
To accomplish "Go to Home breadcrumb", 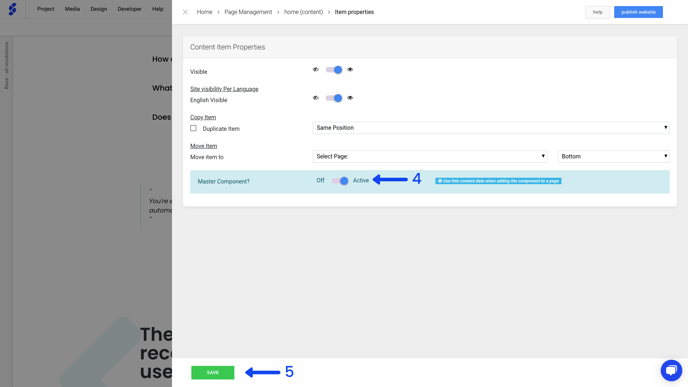I will click(x=204, y=12).
